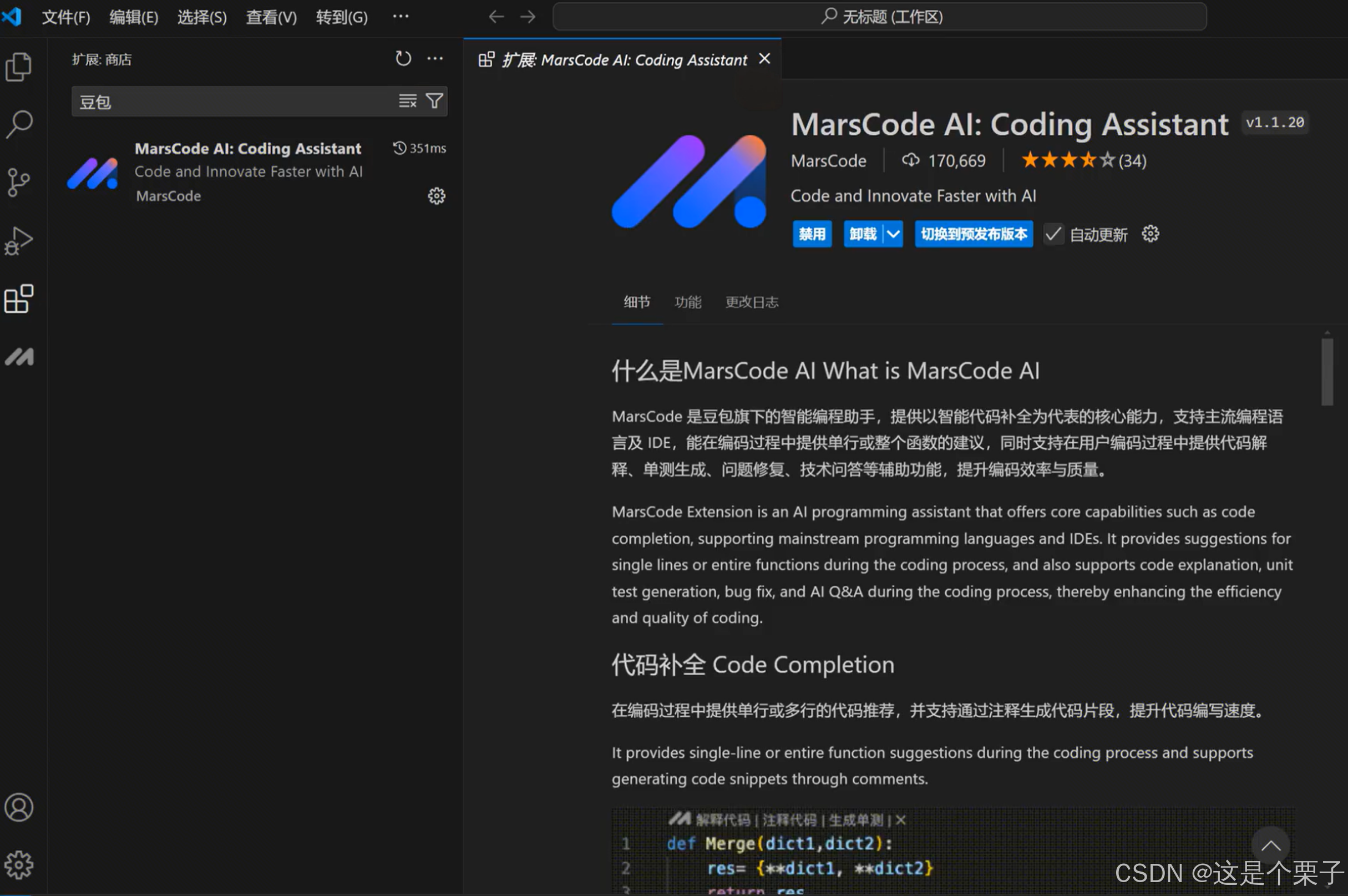Switch to the changelog tab
Screen dimensions: 1348x896
pyautogui.click(x=752, y=302)
